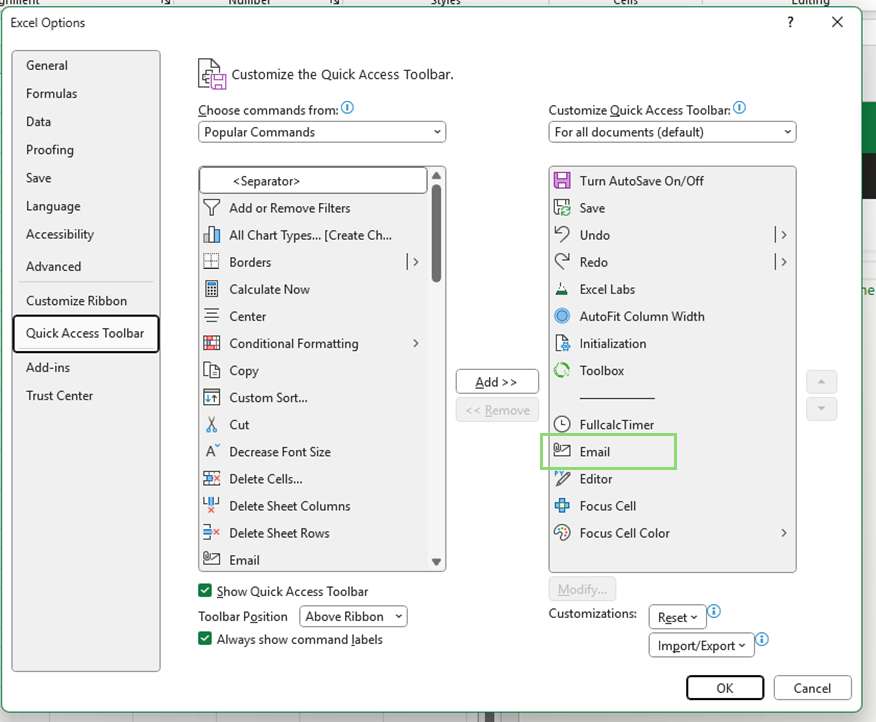This screenshot has height=722, width=876.
Task: Click the Custom Sort icon
Action: tap(211, 397)
